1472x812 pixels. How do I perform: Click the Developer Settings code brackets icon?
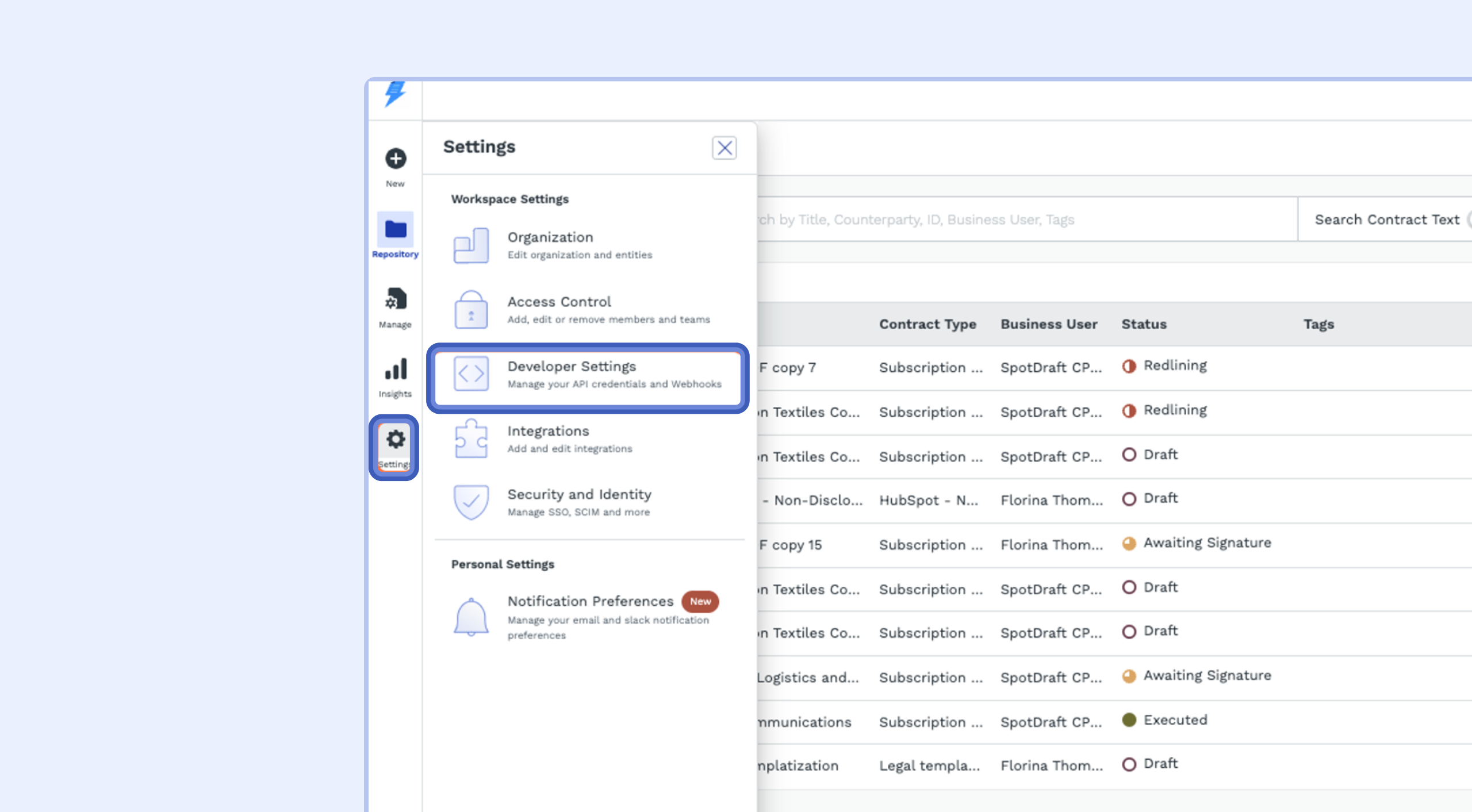point(471,374)
